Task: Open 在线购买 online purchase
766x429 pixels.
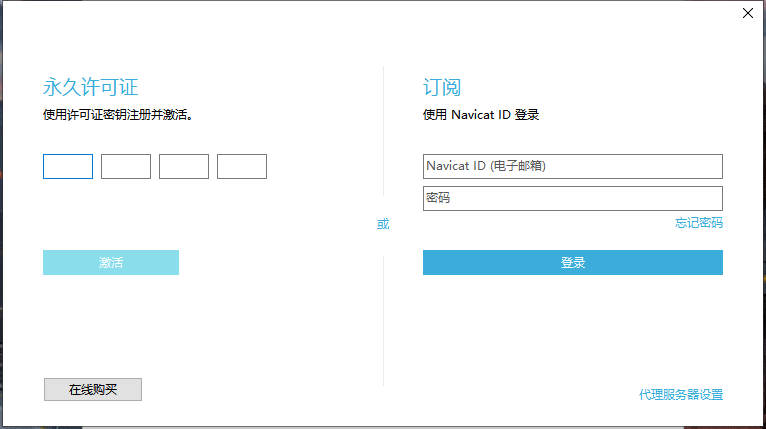Action: [x=93, y=389]
